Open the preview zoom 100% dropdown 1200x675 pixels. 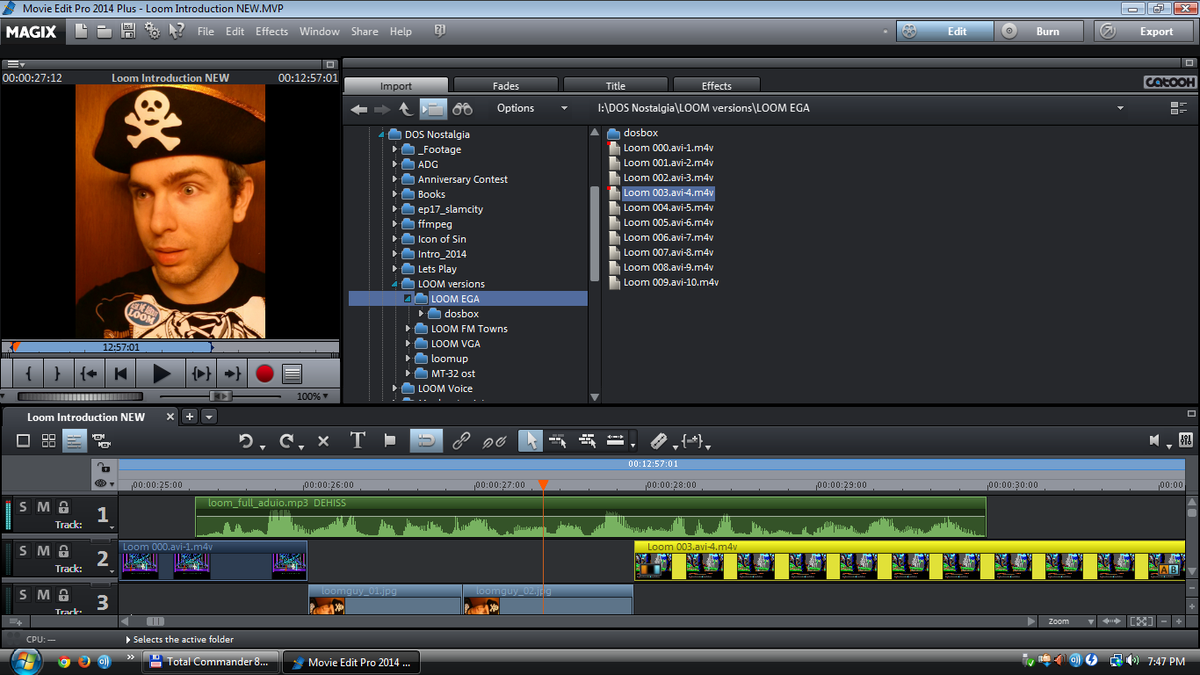310,396
